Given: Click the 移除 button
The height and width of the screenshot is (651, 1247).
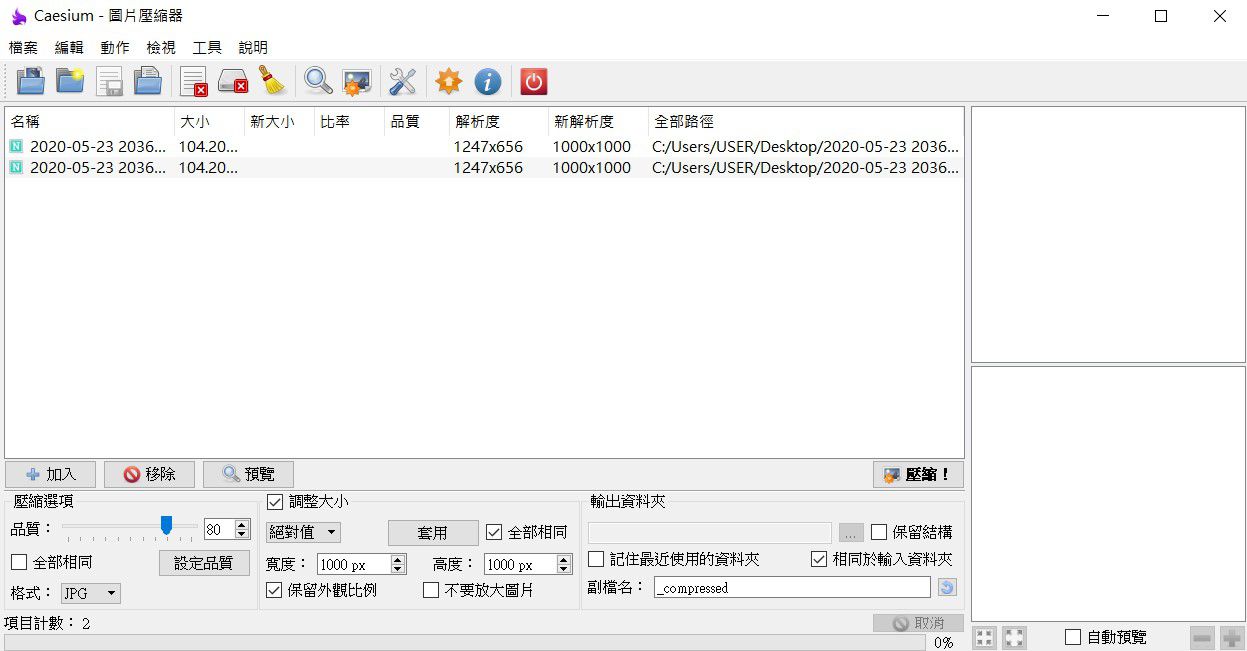Looking at the screenshot, I should [149, 474].
